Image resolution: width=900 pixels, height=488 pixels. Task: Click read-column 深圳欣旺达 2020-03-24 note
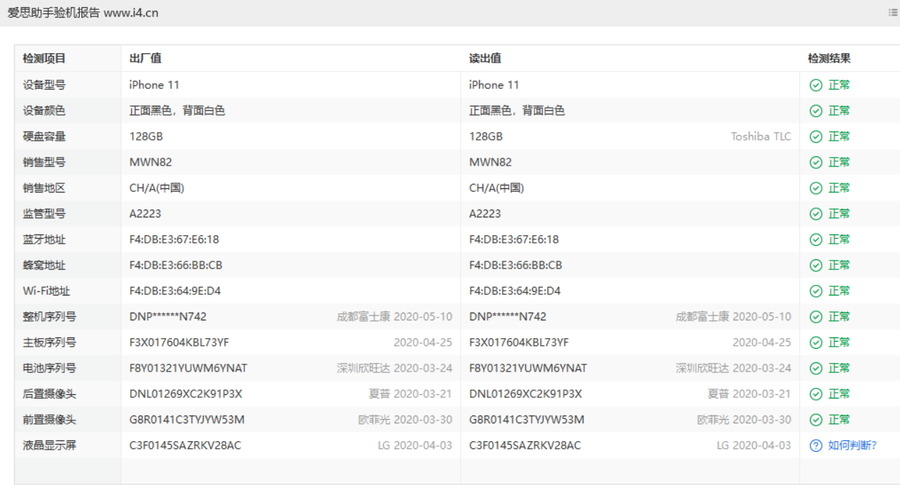tap(733, 368)
